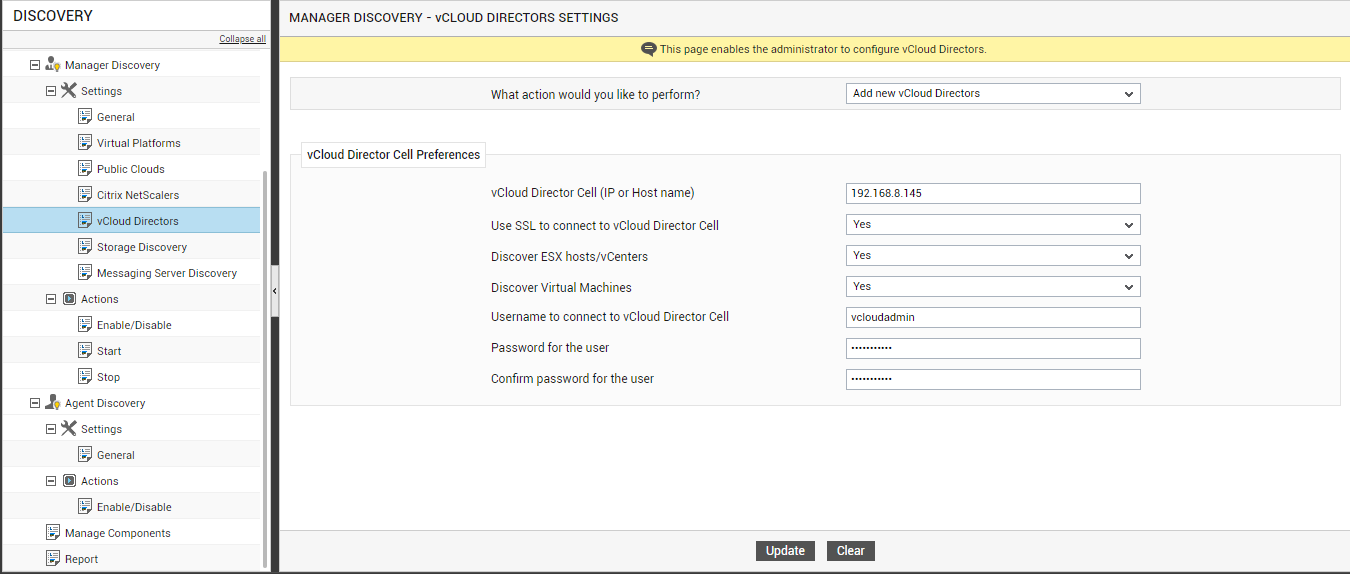Screen dimensions: 1350x574
Task: Click the page icon beside Virtual Platforms
Action: point(85,142)
